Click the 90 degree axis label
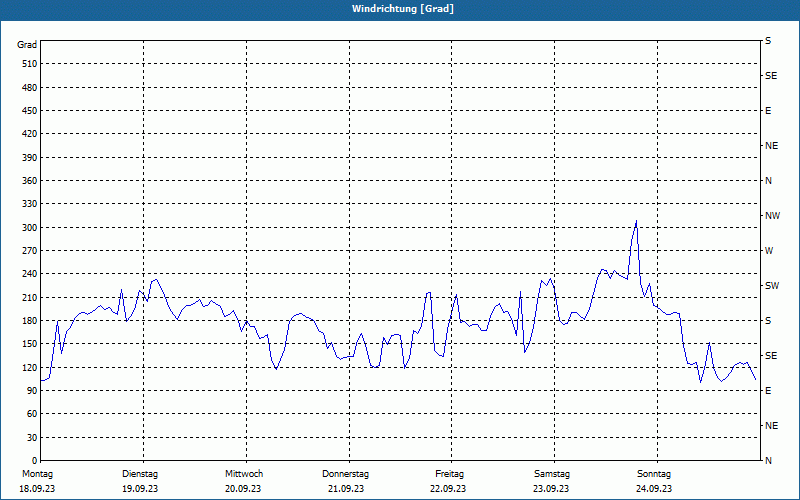 coord(32,391)
